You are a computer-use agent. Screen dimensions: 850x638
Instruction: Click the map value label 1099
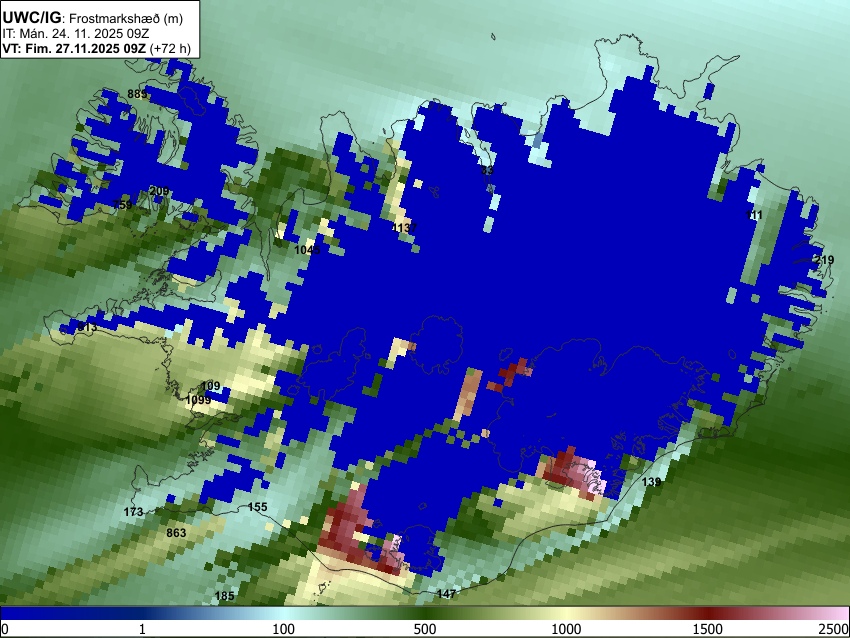[x=198, y=400]
